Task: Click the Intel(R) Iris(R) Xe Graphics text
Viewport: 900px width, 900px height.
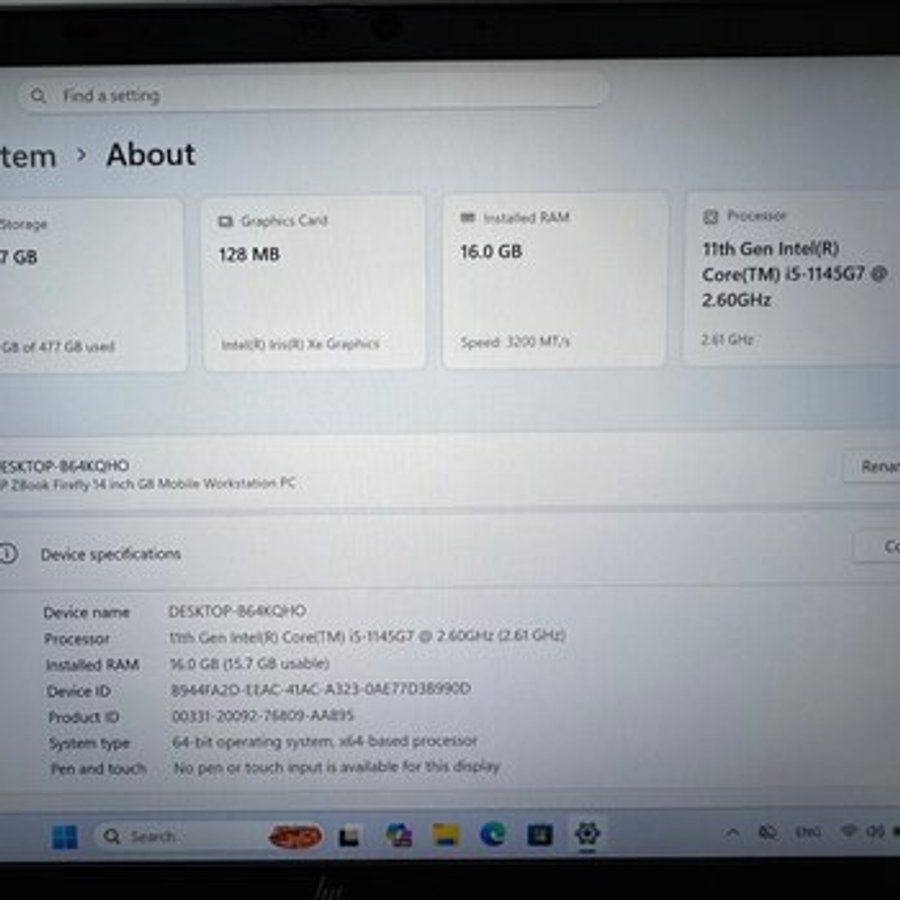Action: (300, 344)
